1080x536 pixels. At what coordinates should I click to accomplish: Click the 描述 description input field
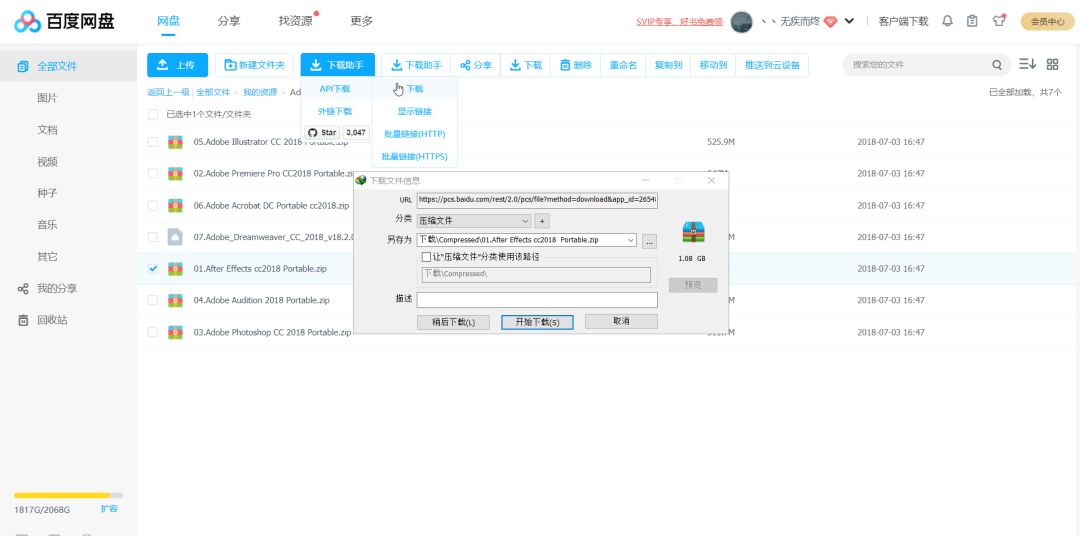pos(537,300)
